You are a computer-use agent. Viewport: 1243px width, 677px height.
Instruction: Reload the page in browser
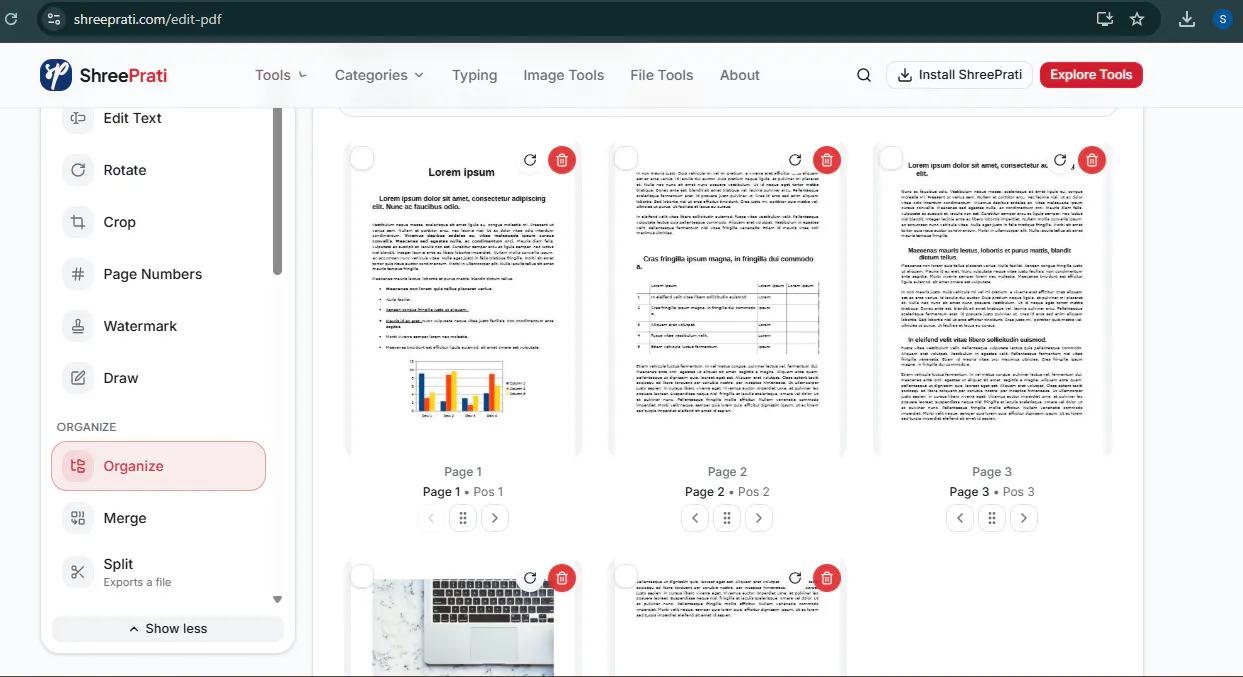(x=12, y=19)
